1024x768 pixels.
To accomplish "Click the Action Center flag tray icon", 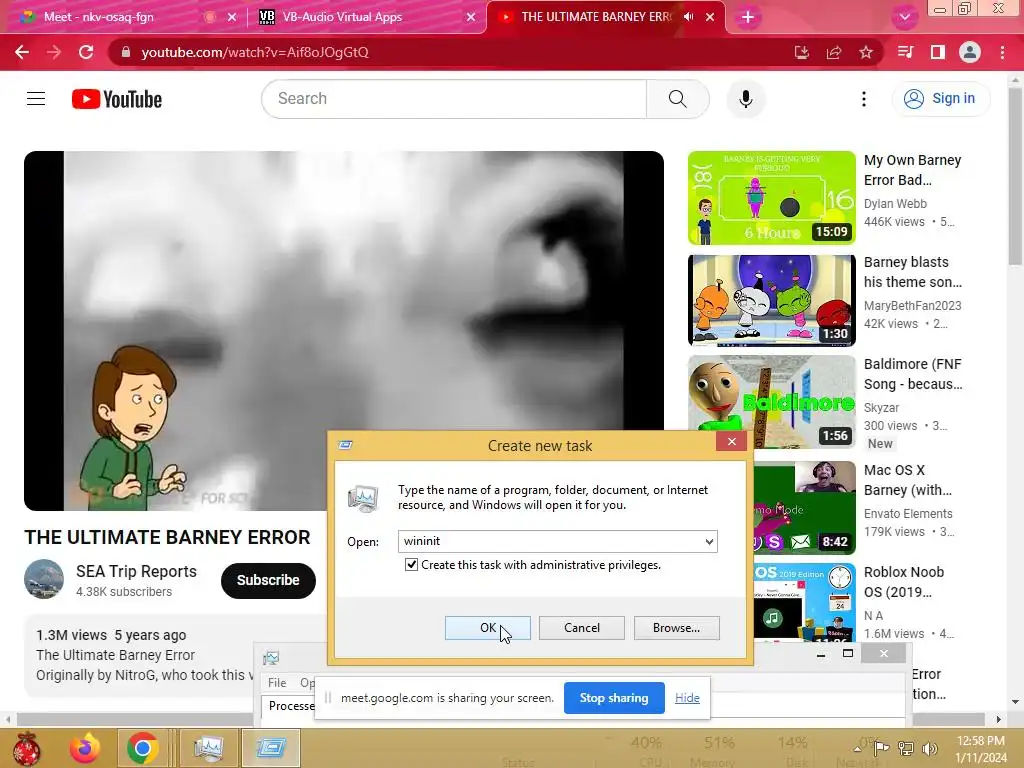I will click(882, 748).
